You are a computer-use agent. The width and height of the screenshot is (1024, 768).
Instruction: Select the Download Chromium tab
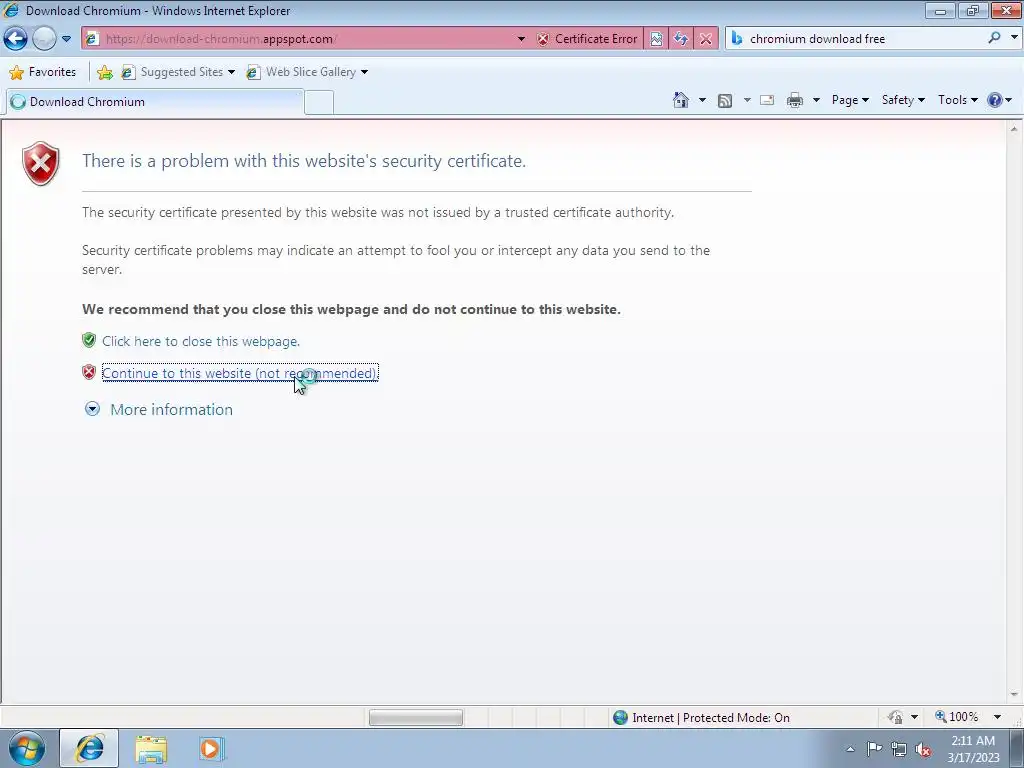pyautogui.click(x=154, y=102)
